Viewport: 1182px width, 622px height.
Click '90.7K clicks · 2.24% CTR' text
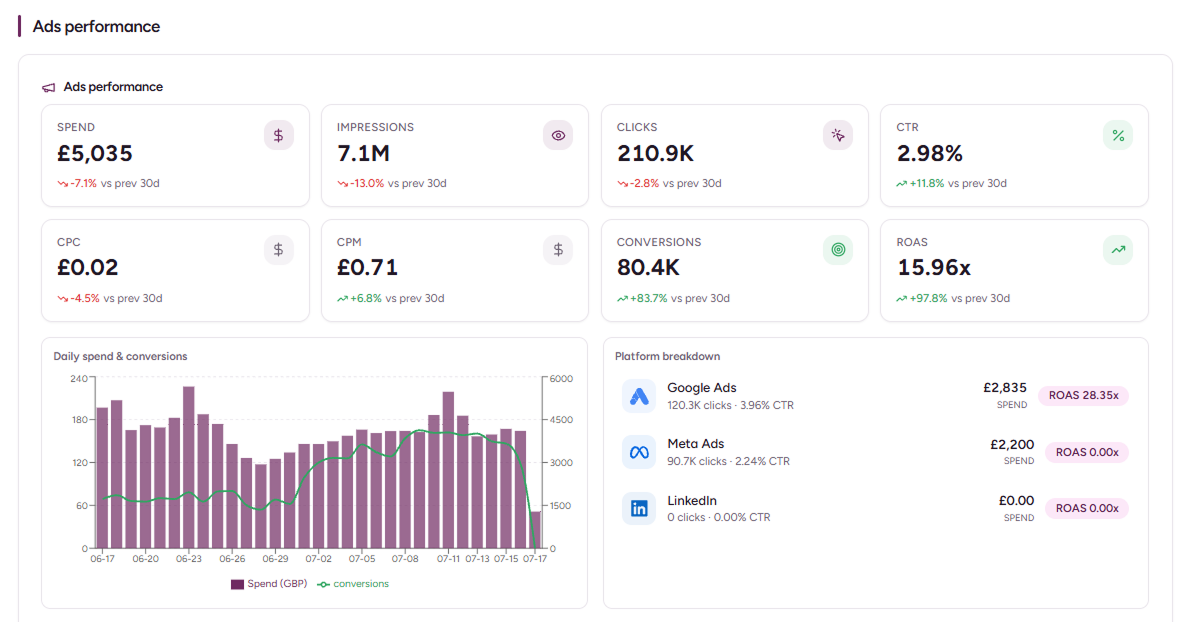728,461
